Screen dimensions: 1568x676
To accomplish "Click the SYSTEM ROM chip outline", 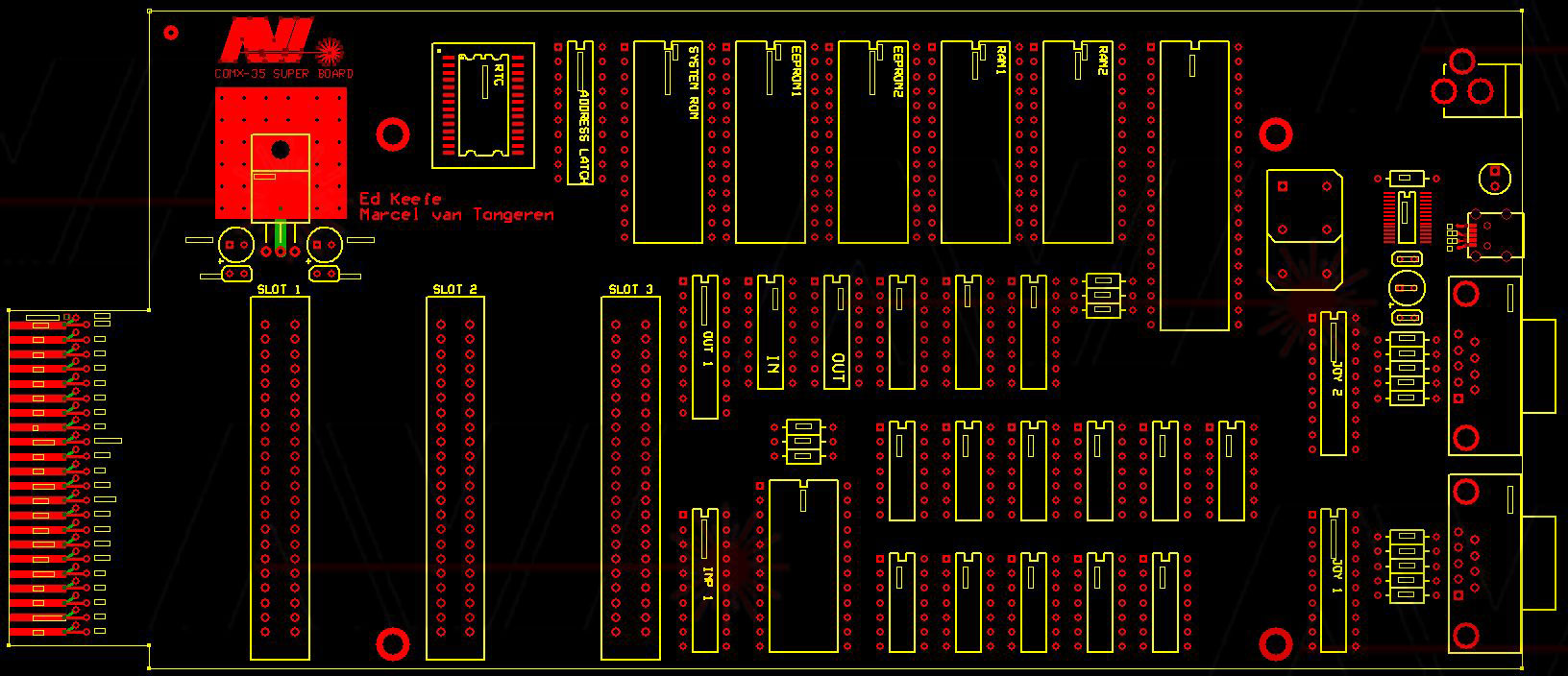I will (x=668, y=142).
